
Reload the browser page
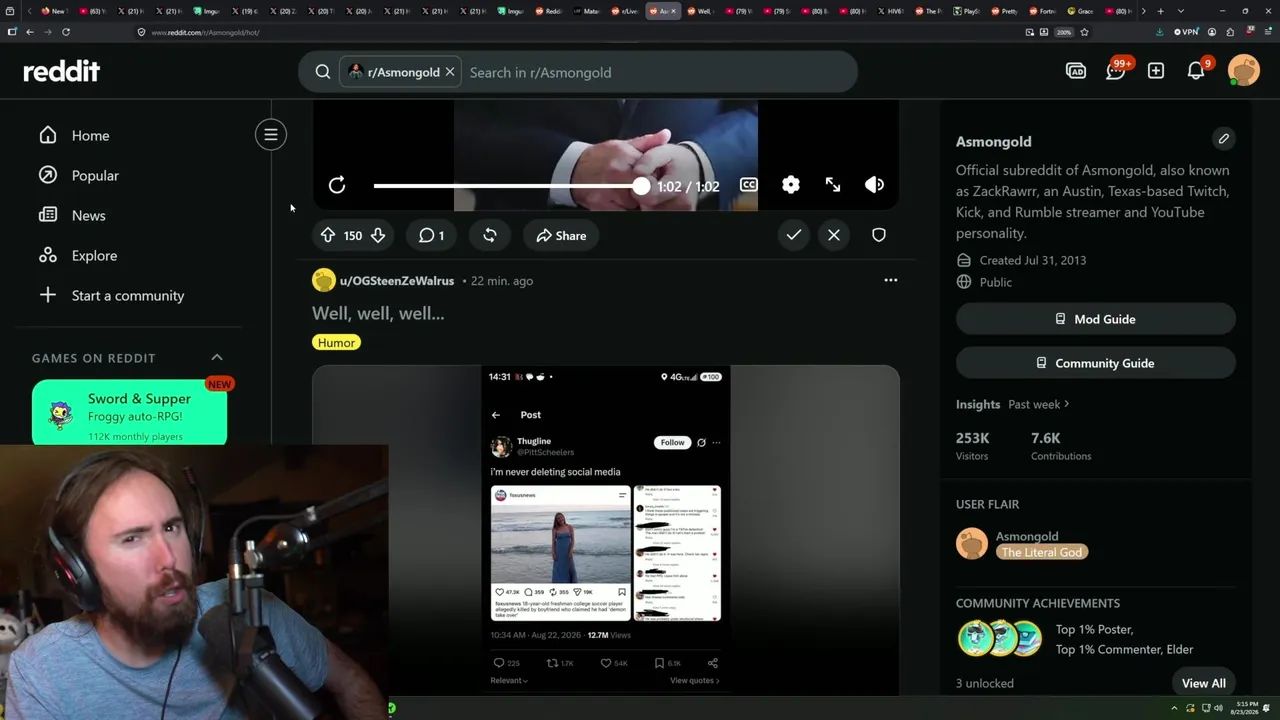(66, 32)
